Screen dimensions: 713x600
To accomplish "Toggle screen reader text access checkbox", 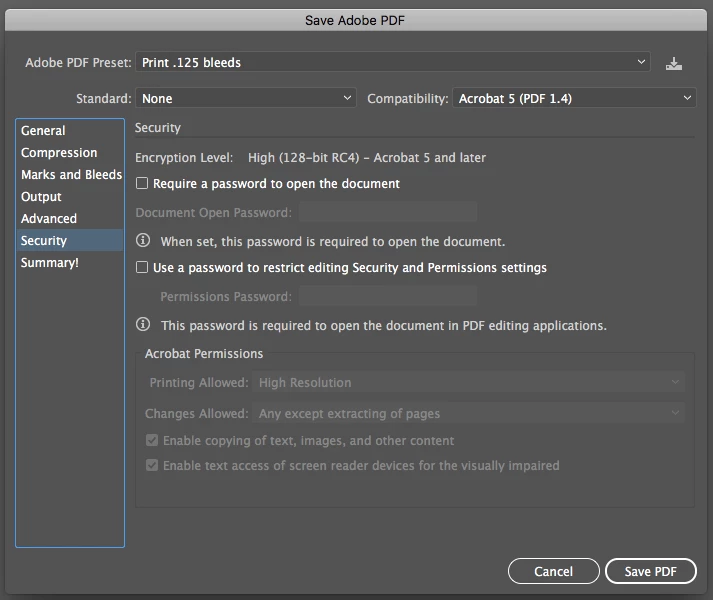I will 152,465.
